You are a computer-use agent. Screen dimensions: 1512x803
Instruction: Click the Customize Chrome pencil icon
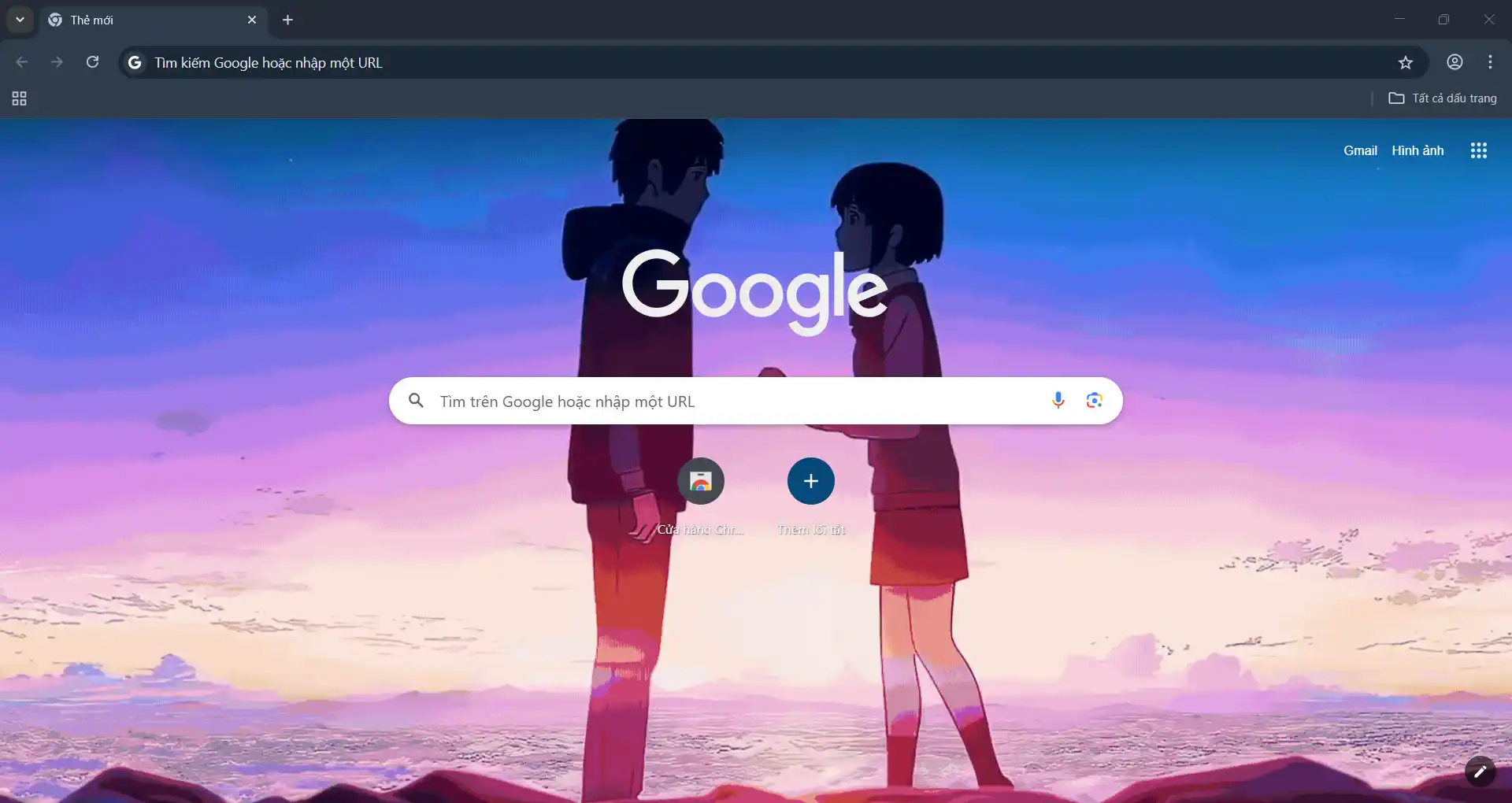1481,772
